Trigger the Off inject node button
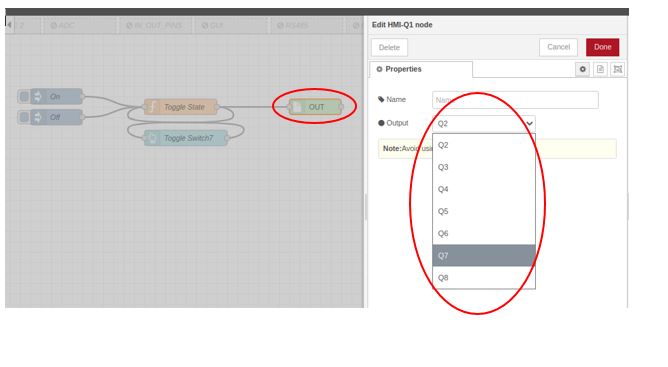Screen dimensions: 668x367 pyautogui.click(x=24, y=117)
